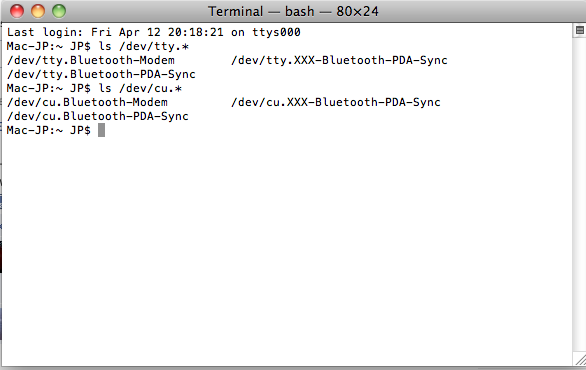586x370 pixels.
Task: Click on /dev/cu.XXX-Bluetooth-PDA-Sync entry
Action: click(x=336, y=102)
